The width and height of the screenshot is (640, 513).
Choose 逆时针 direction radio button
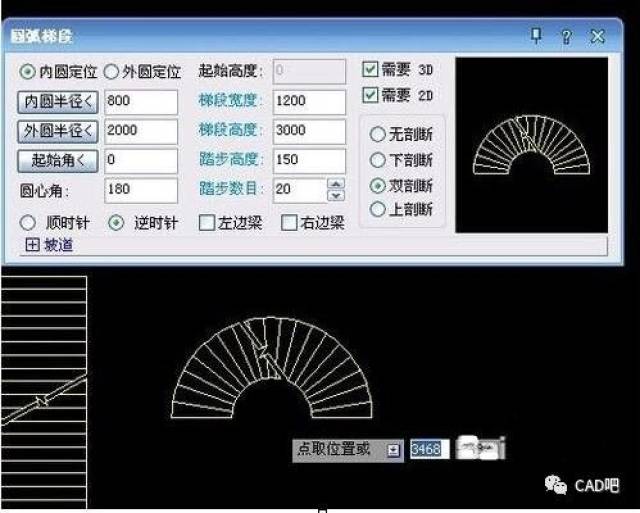[x=116, y=223]
